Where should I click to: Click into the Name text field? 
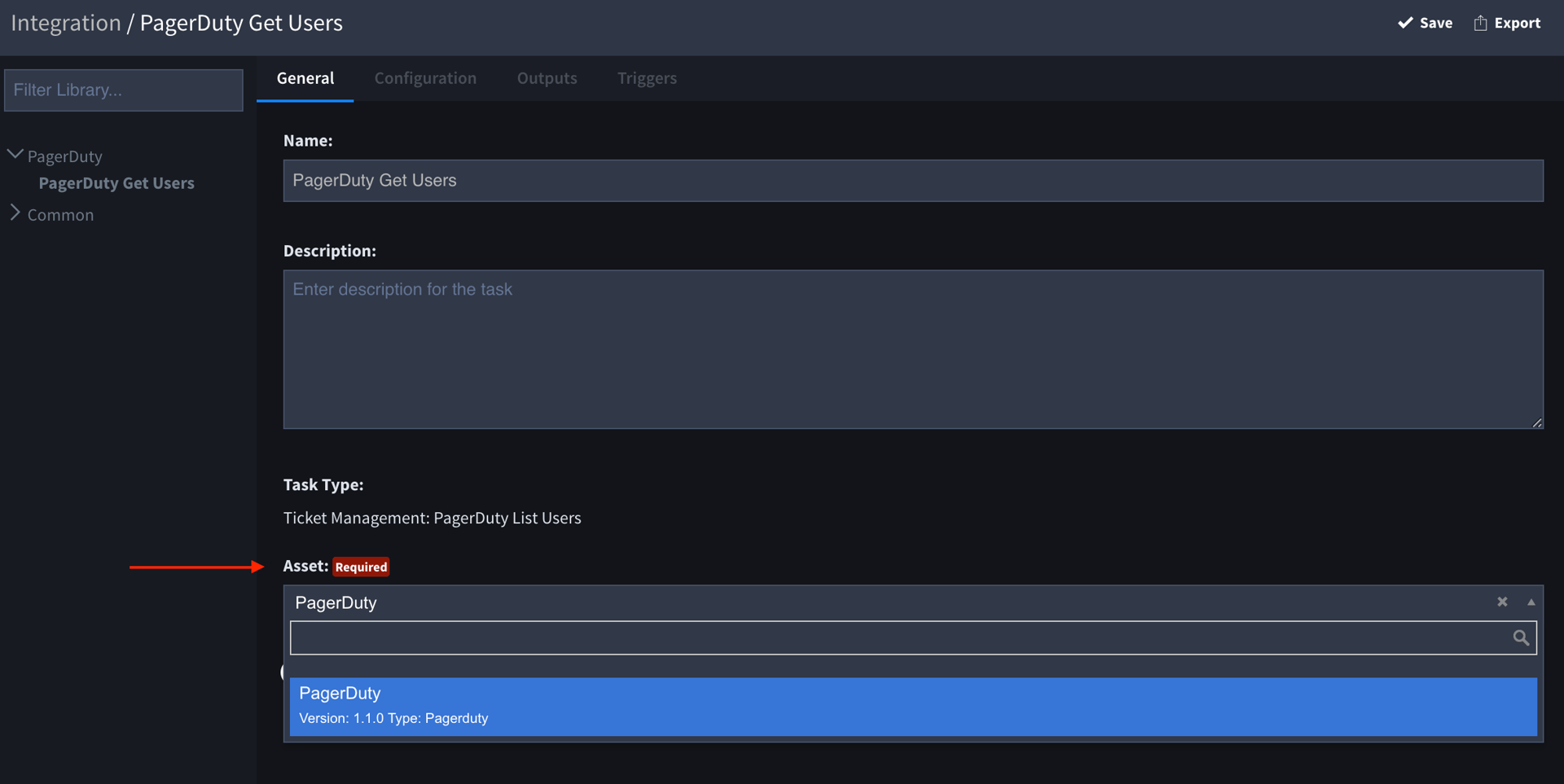(x=912, y=181)
